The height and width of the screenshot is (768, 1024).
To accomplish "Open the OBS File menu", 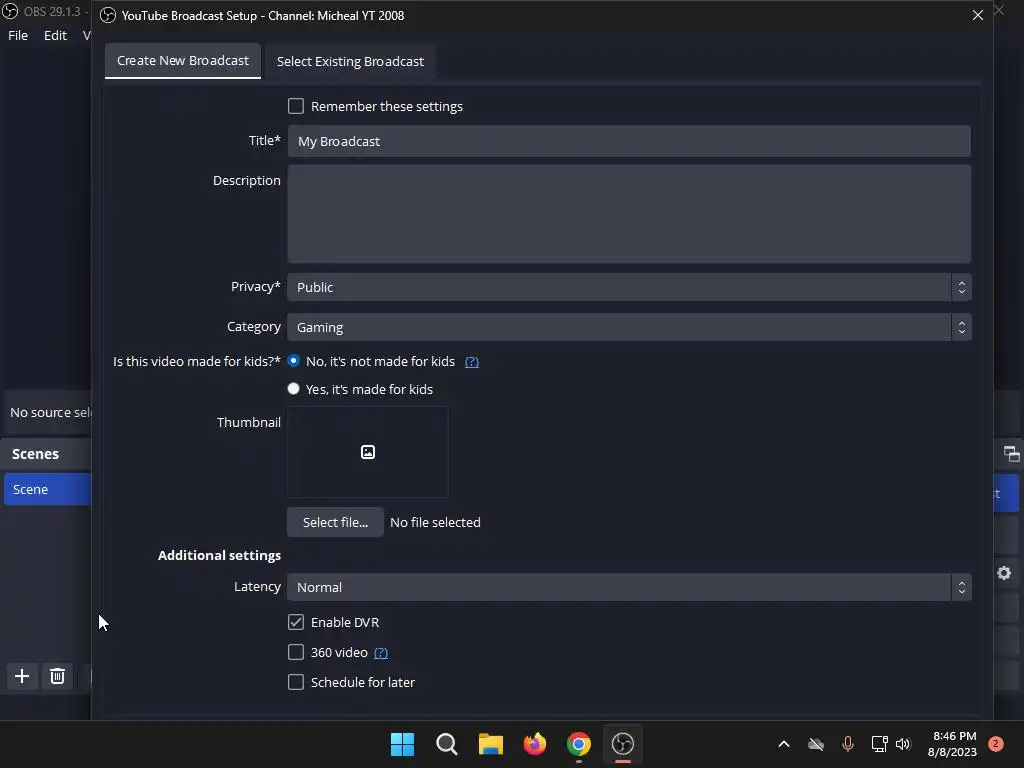I will point(18,35).
